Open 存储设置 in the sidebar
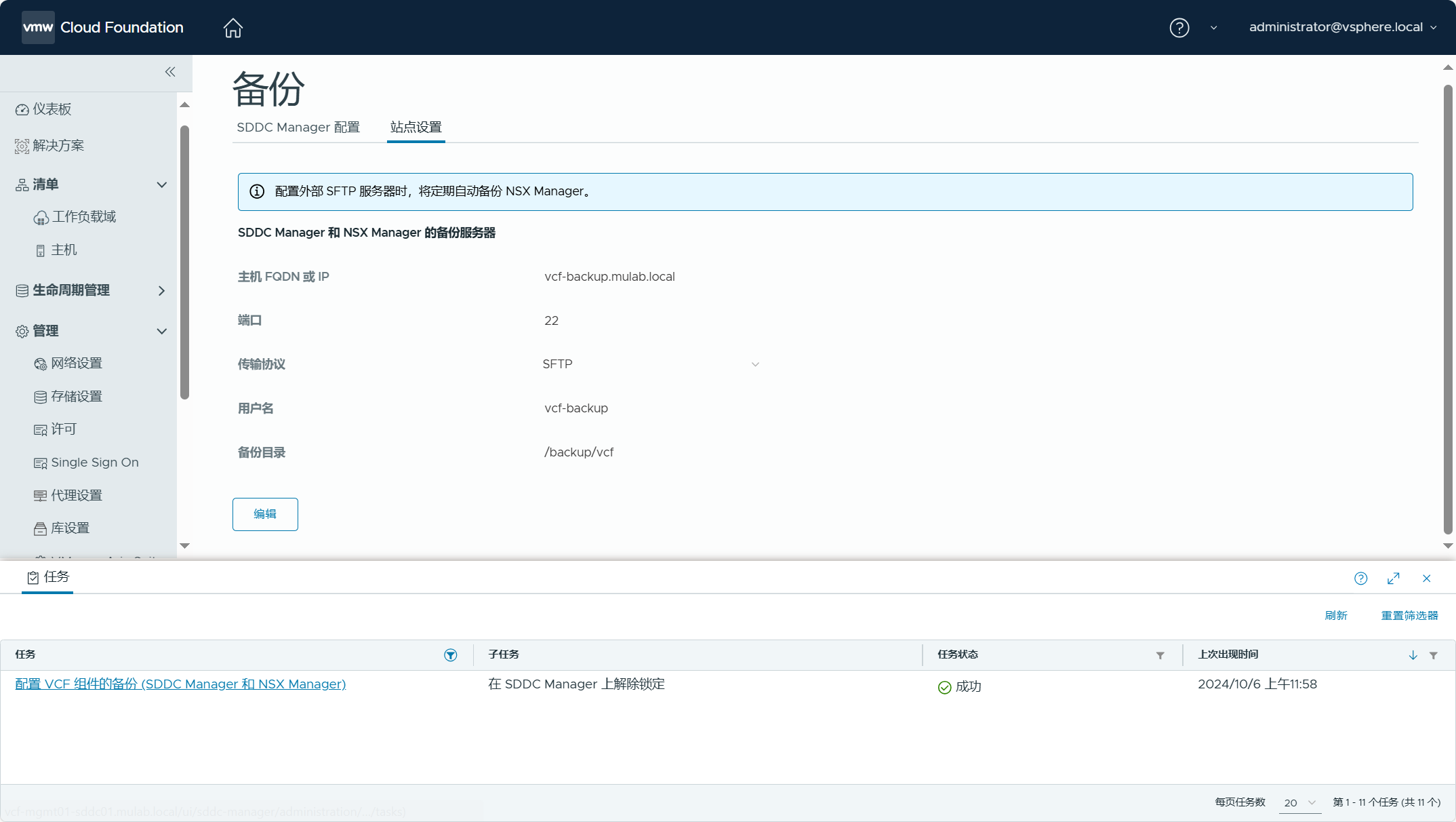The width and height of the screenshot is (1456, 822). 77,397
